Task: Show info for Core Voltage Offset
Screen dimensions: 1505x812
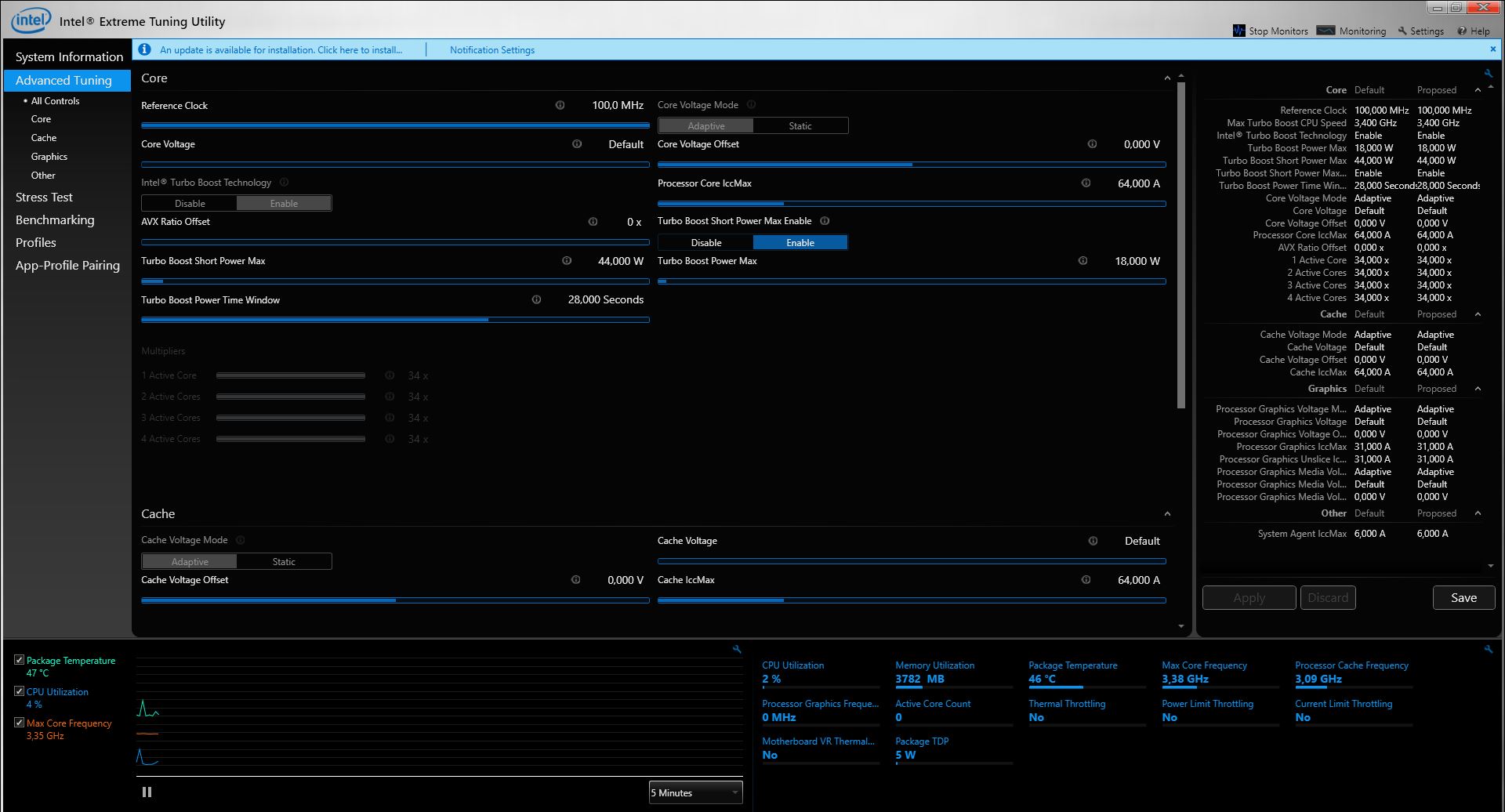Action: click(1092, 144)
